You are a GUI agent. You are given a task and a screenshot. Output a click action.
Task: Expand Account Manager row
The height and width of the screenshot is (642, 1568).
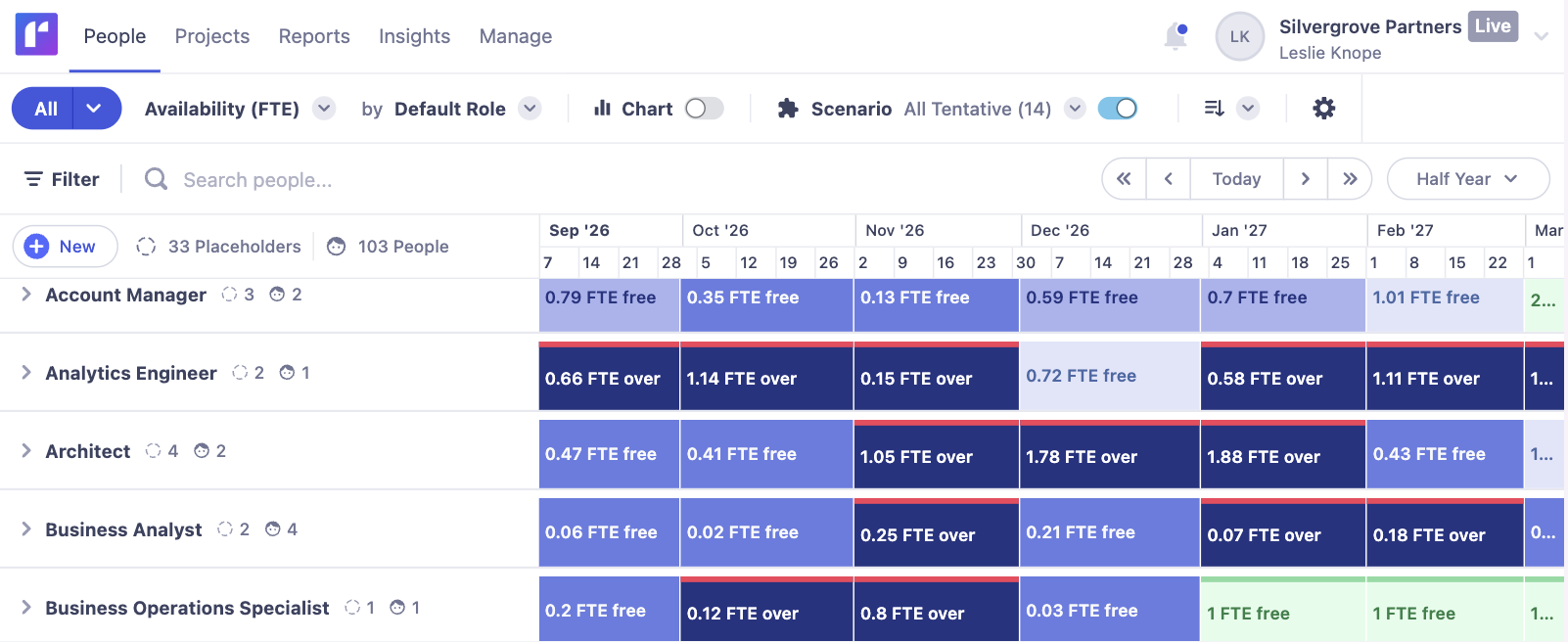(26, 295)
